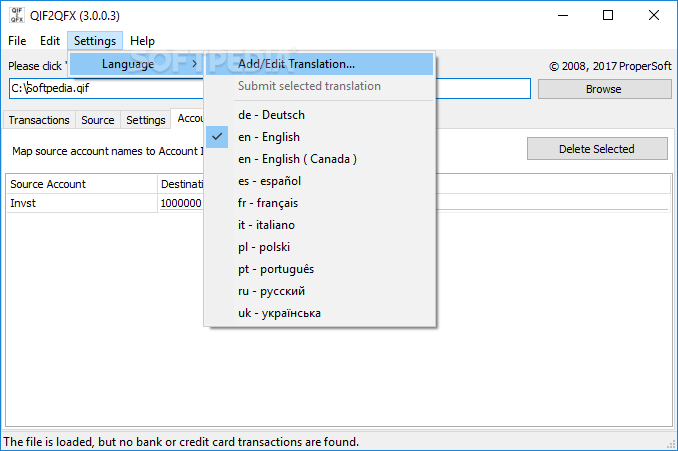Select the checked en - English language
This screenshot has height=451, width=678.
tap(320, 137)
